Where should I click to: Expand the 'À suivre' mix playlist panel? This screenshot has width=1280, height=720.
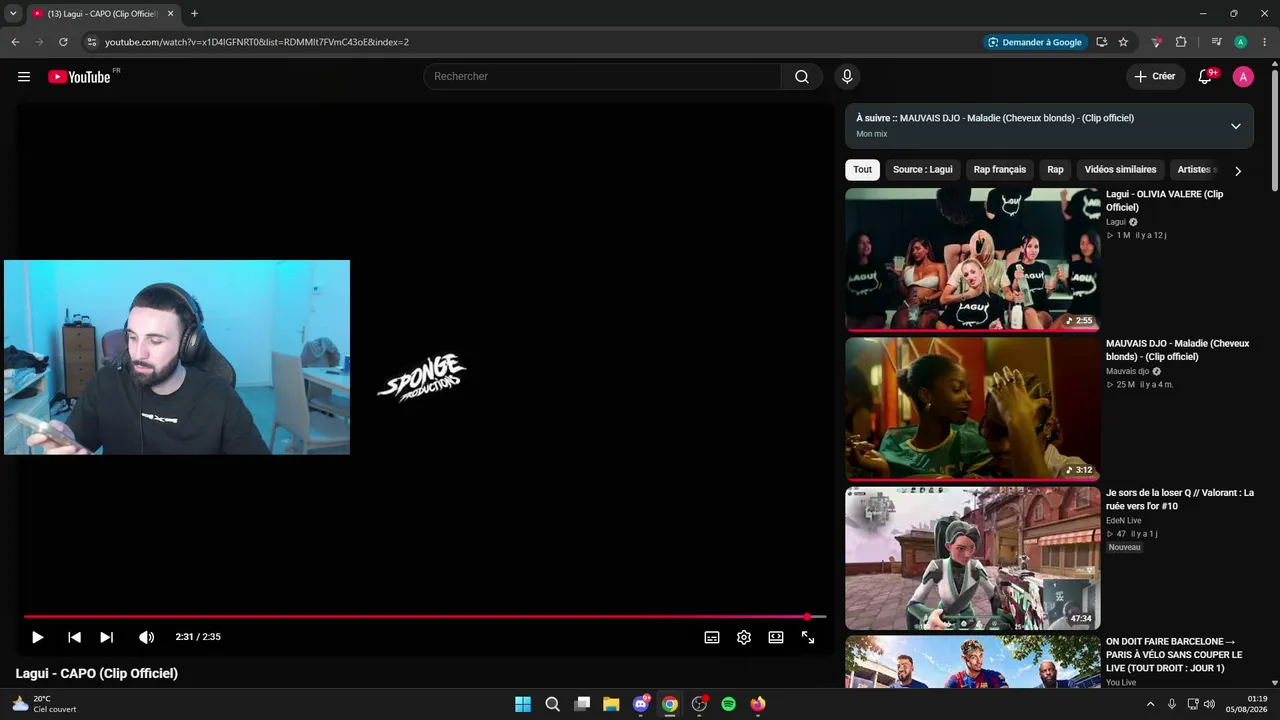pos(1236,126)
